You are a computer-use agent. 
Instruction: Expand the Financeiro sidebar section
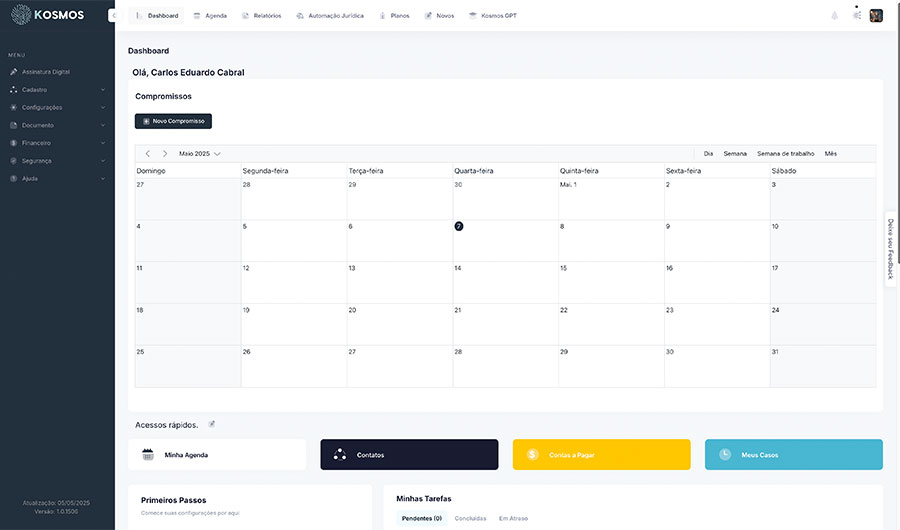[56, 143]
